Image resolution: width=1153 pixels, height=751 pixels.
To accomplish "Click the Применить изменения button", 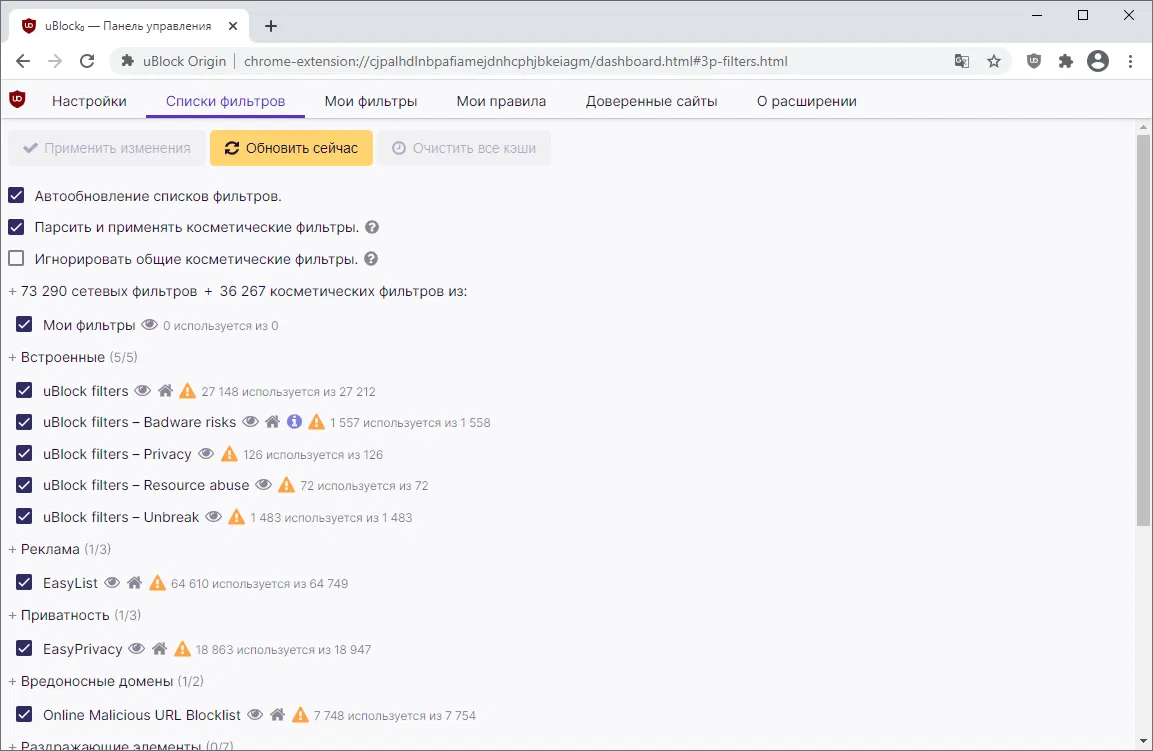I will point(107,148).
